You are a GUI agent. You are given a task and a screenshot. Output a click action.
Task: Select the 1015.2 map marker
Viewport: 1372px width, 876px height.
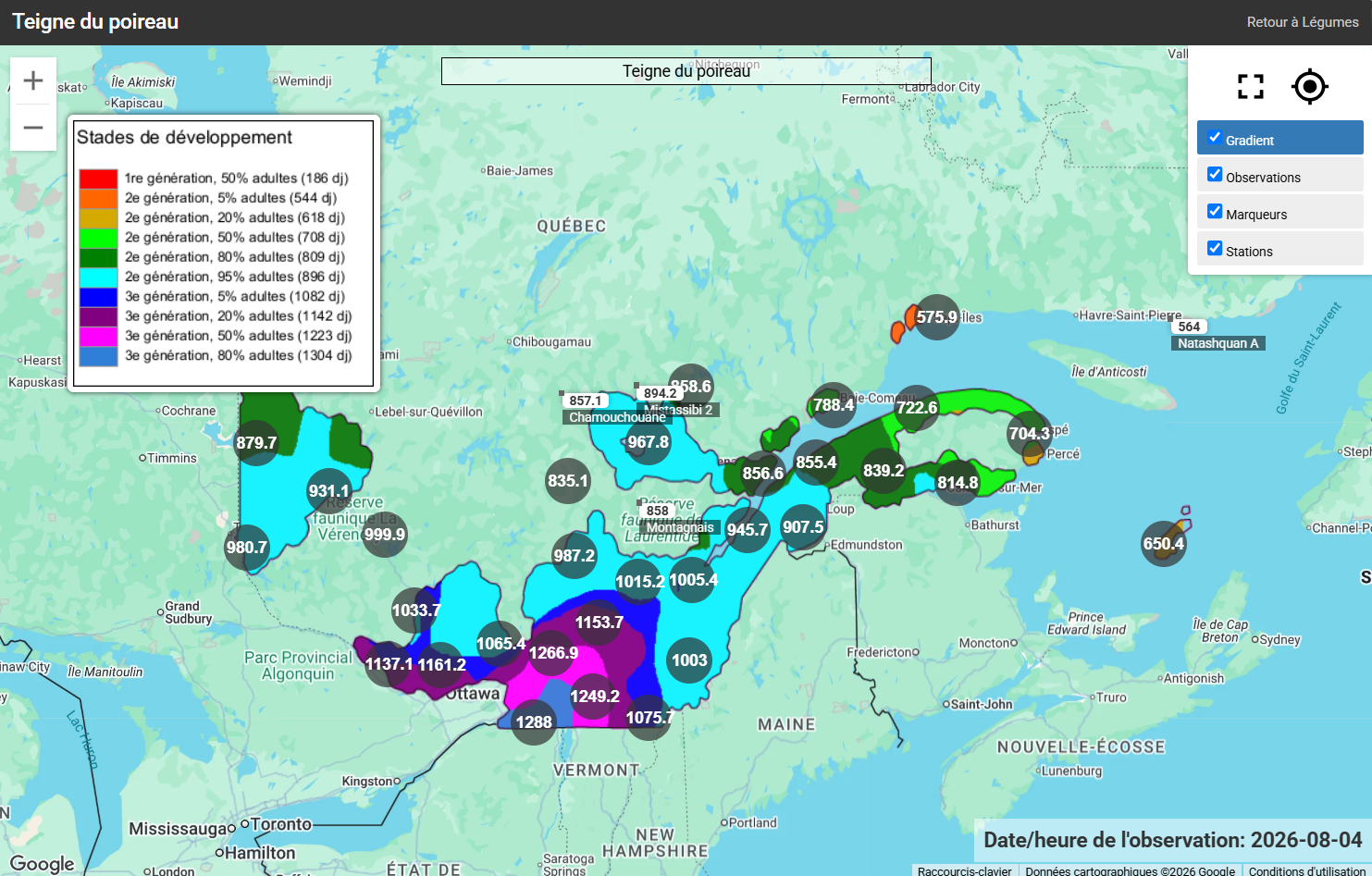(x=640, y=582)
